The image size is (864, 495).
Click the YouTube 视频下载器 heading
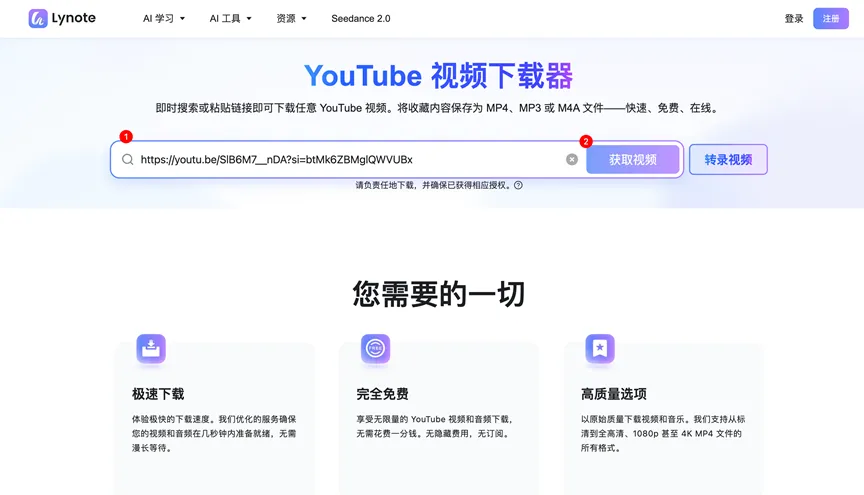pyautogui.click(x=439, y=76)
